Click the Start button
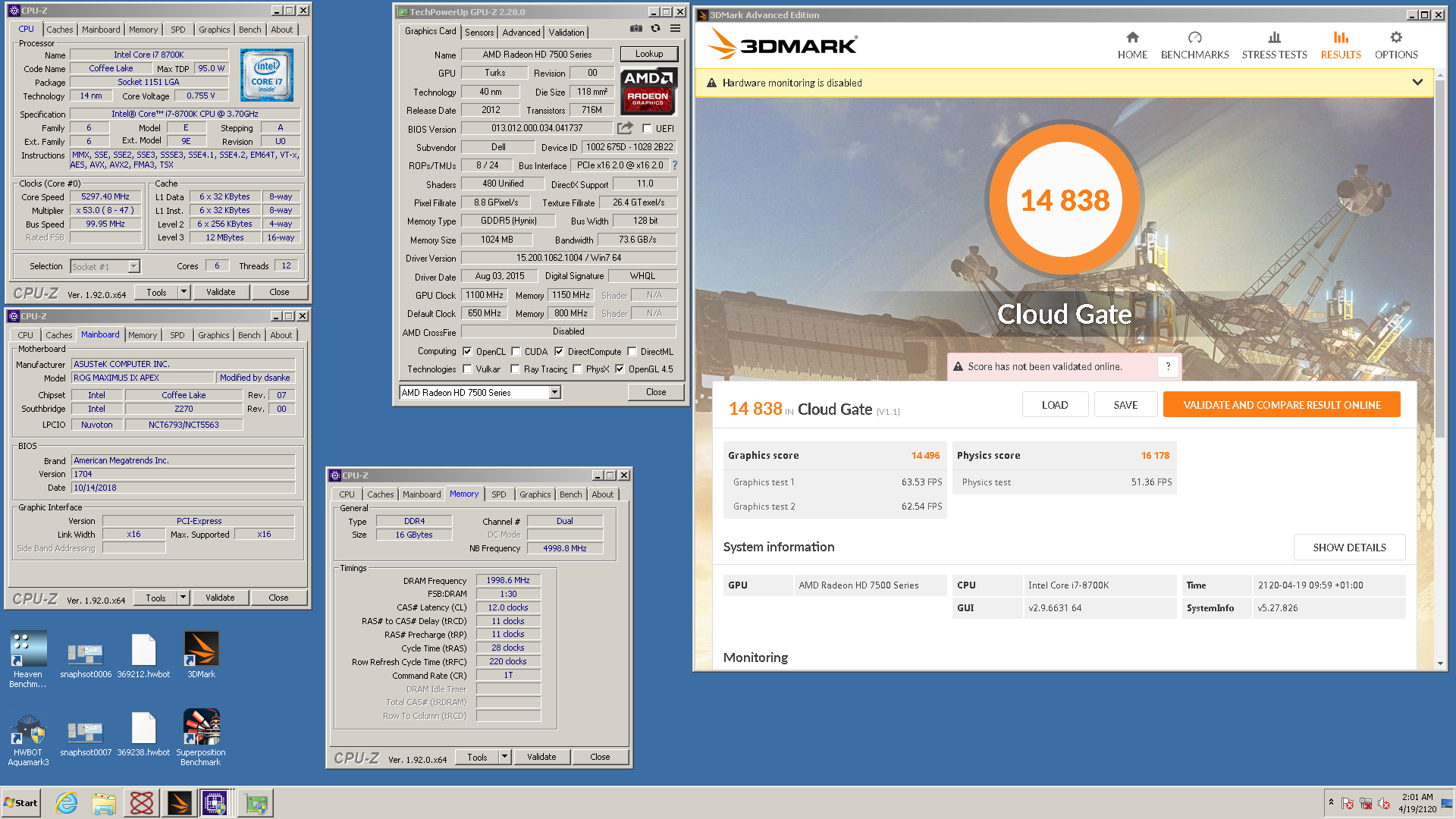Screen dimensions: 1456x819 (x=21, y=803)
